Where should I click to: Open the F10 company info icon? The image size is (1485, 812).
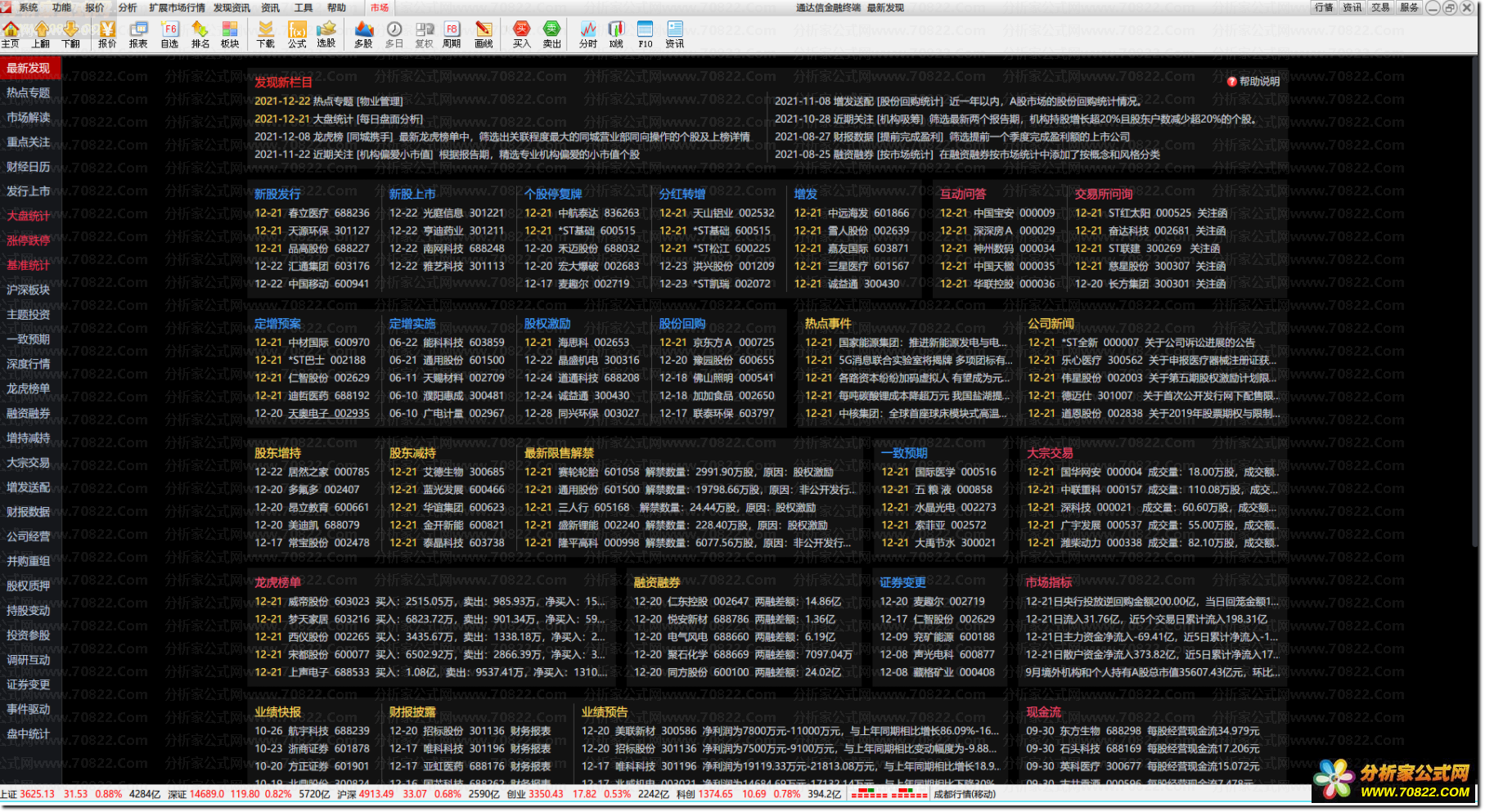[646, 34]
